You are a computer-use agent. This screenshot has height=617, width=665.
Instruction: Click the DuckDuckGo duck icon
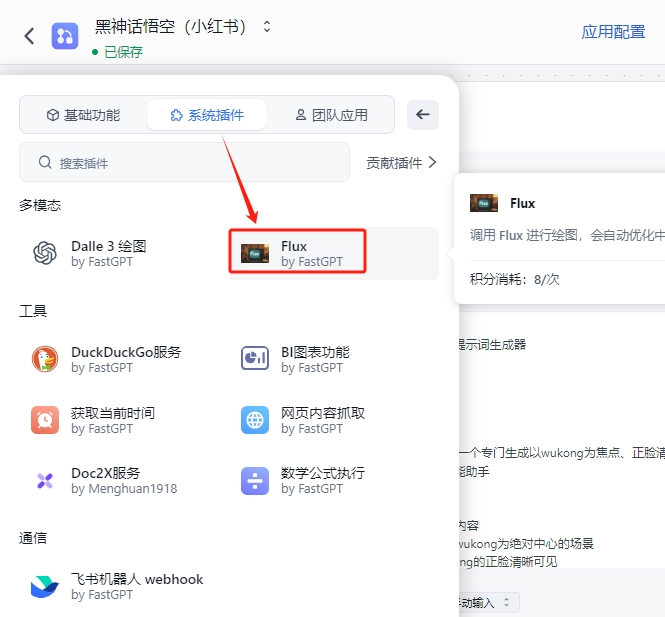[x=45, y=359]
